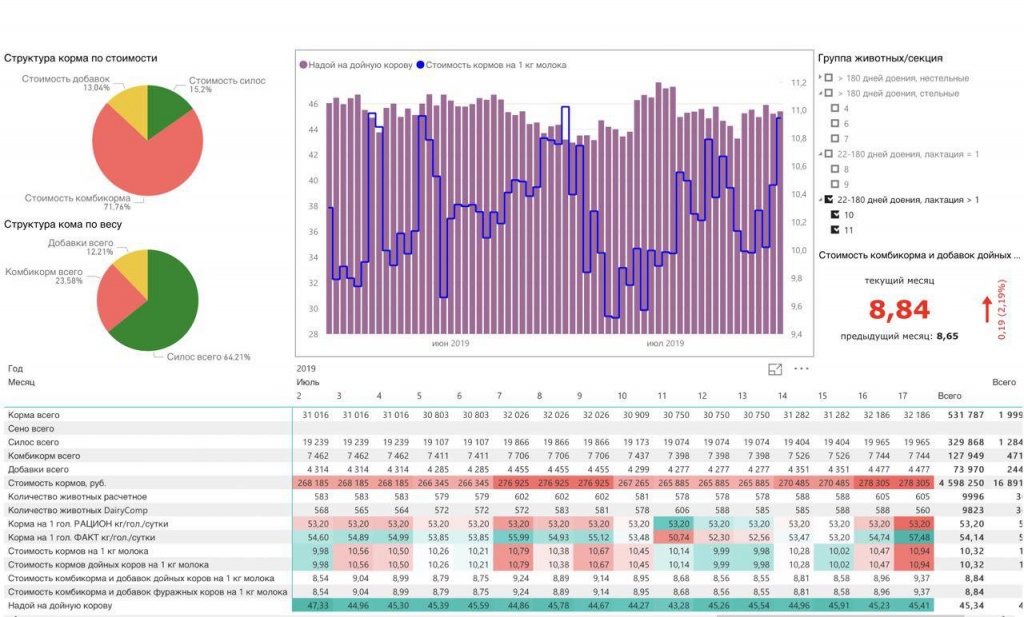Click the 'Месяц' field label

click(22, 382)
